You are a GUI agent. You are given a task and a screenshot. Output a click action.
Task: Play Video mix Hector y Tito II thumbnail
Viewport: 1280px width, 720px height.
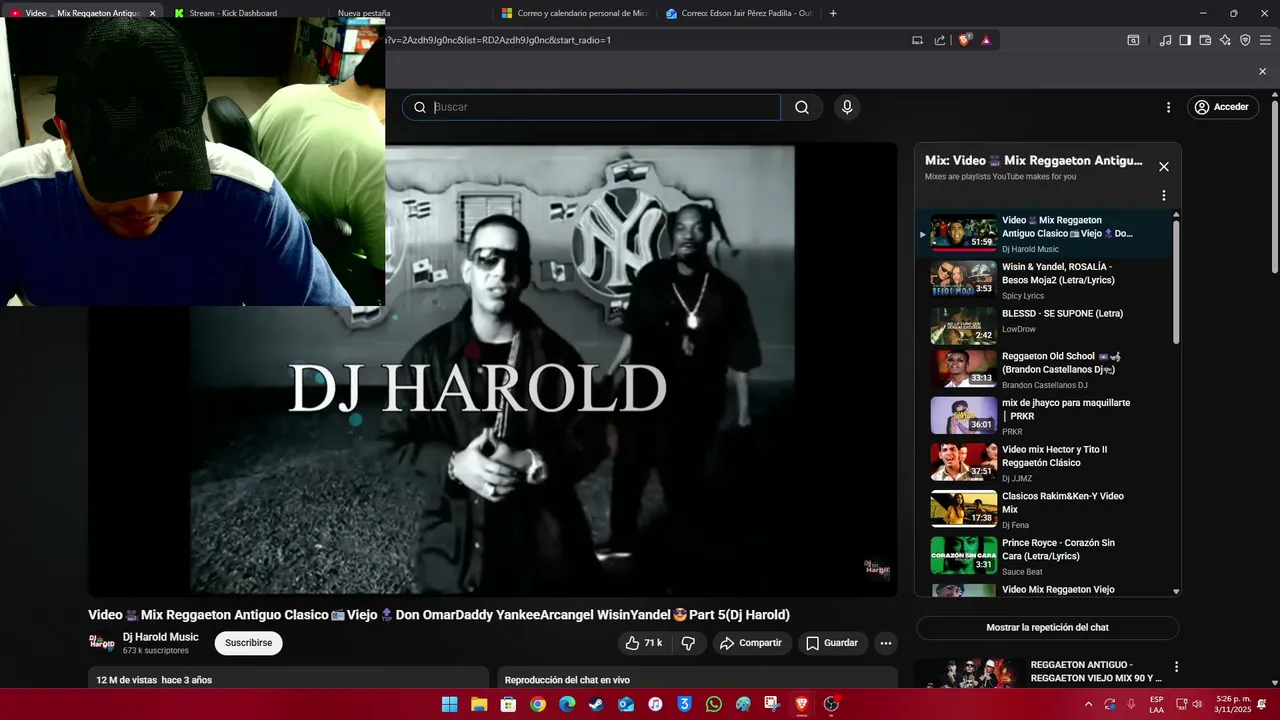coord(964,462)
